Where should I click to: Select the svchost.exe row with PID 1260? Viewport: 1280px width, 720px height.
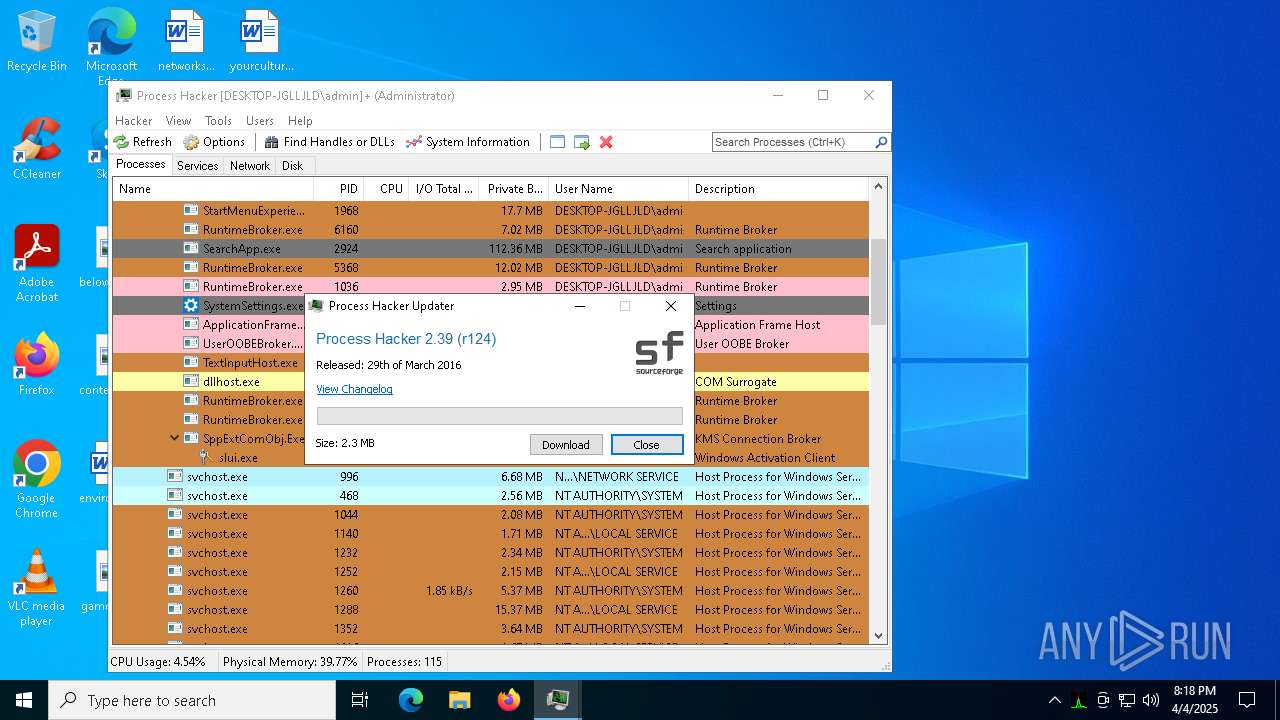(490, 591)
